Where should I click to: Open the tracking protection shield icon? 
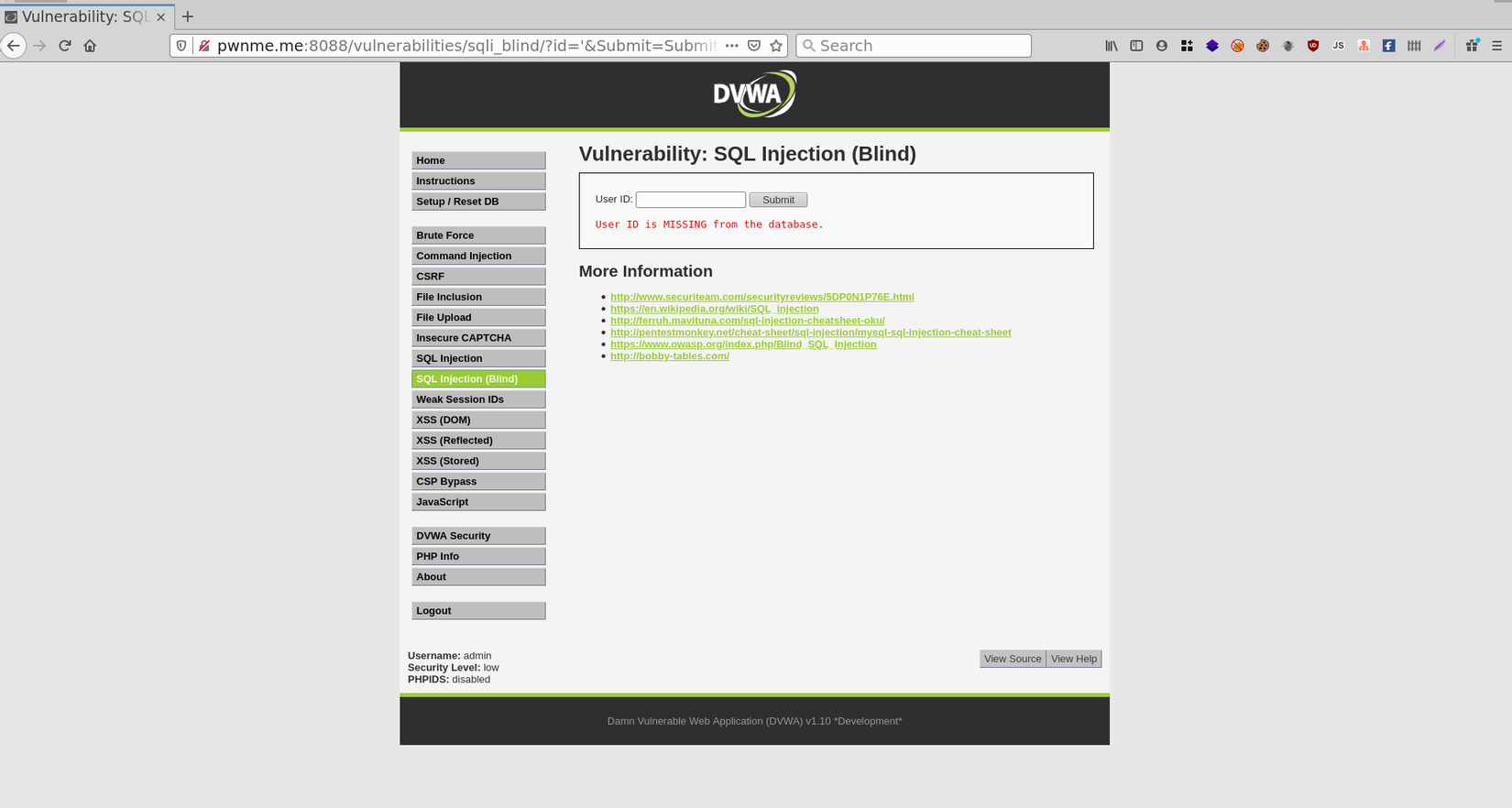[181, 46]
